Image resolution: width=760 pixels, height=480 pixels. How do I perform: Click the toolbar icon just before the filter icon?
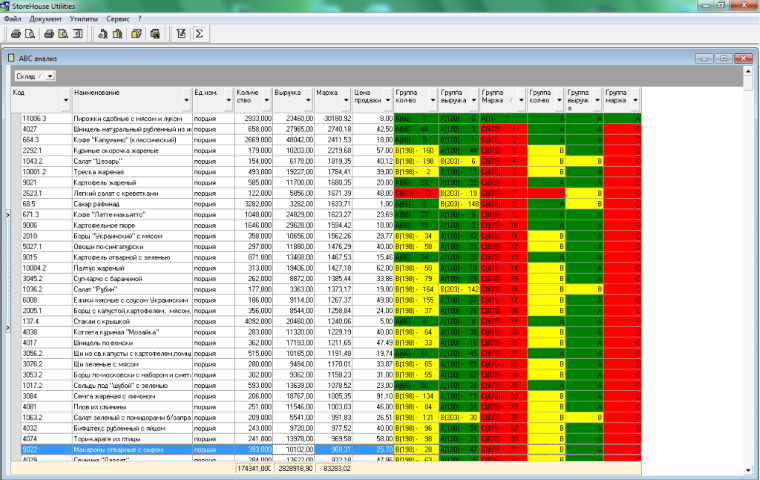point(155,33)
